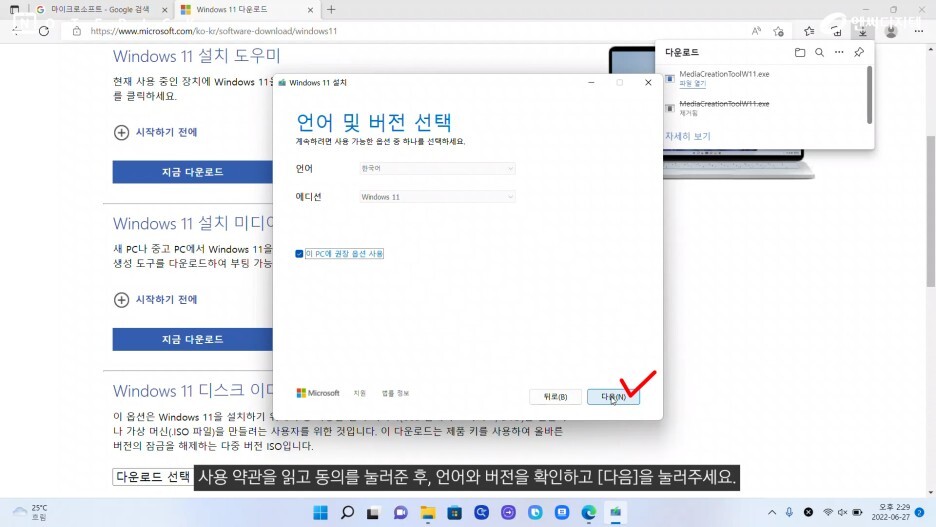This screenshot has height=527, width=936.
Task: Open the battery tray icon
Action: [857, 512]
